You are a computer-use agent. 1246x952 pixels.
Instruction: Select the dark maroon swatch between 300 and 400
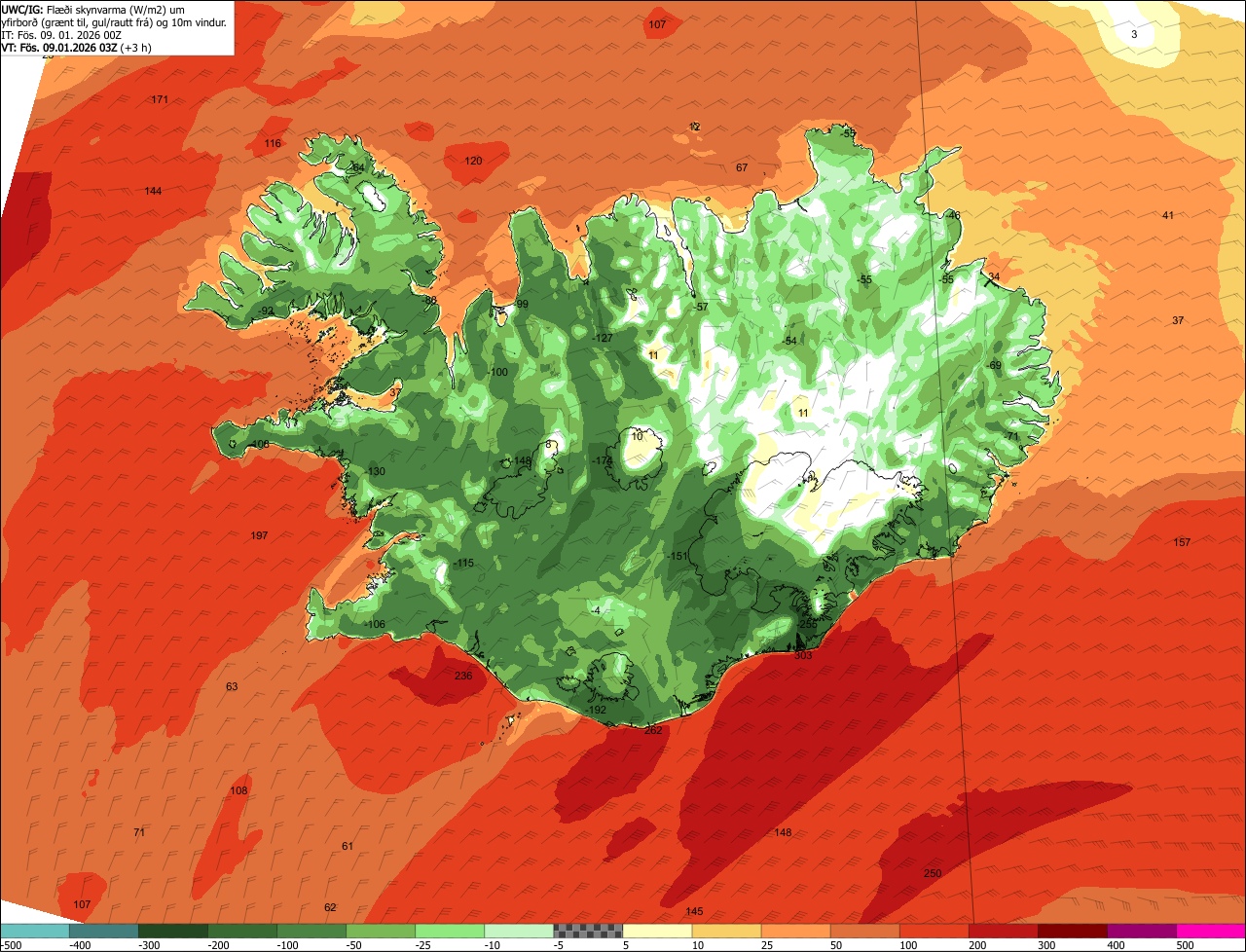pos(1073,931)
